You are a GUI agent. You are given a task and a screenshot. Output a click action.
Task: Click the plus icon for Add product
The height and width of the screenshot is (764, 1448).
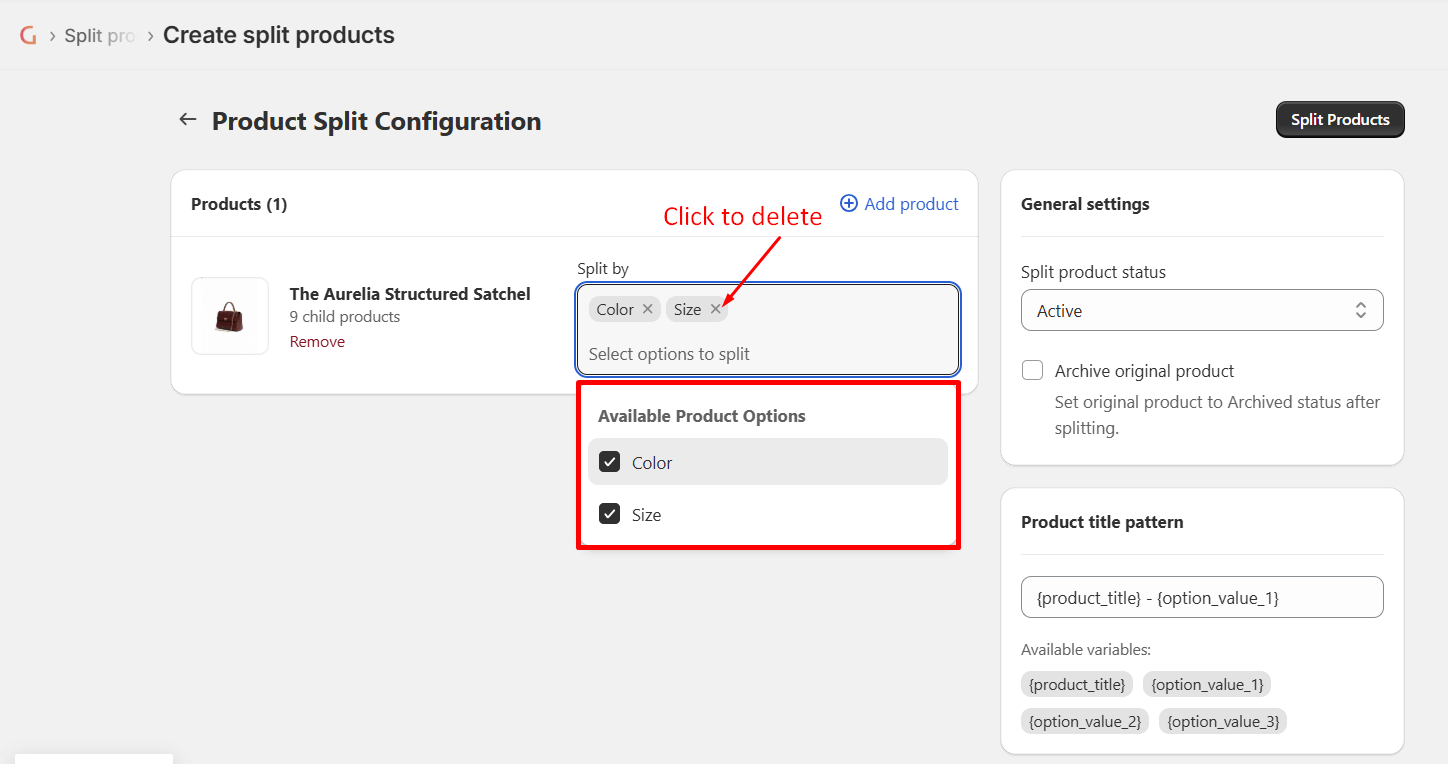(x=849, y=204)
